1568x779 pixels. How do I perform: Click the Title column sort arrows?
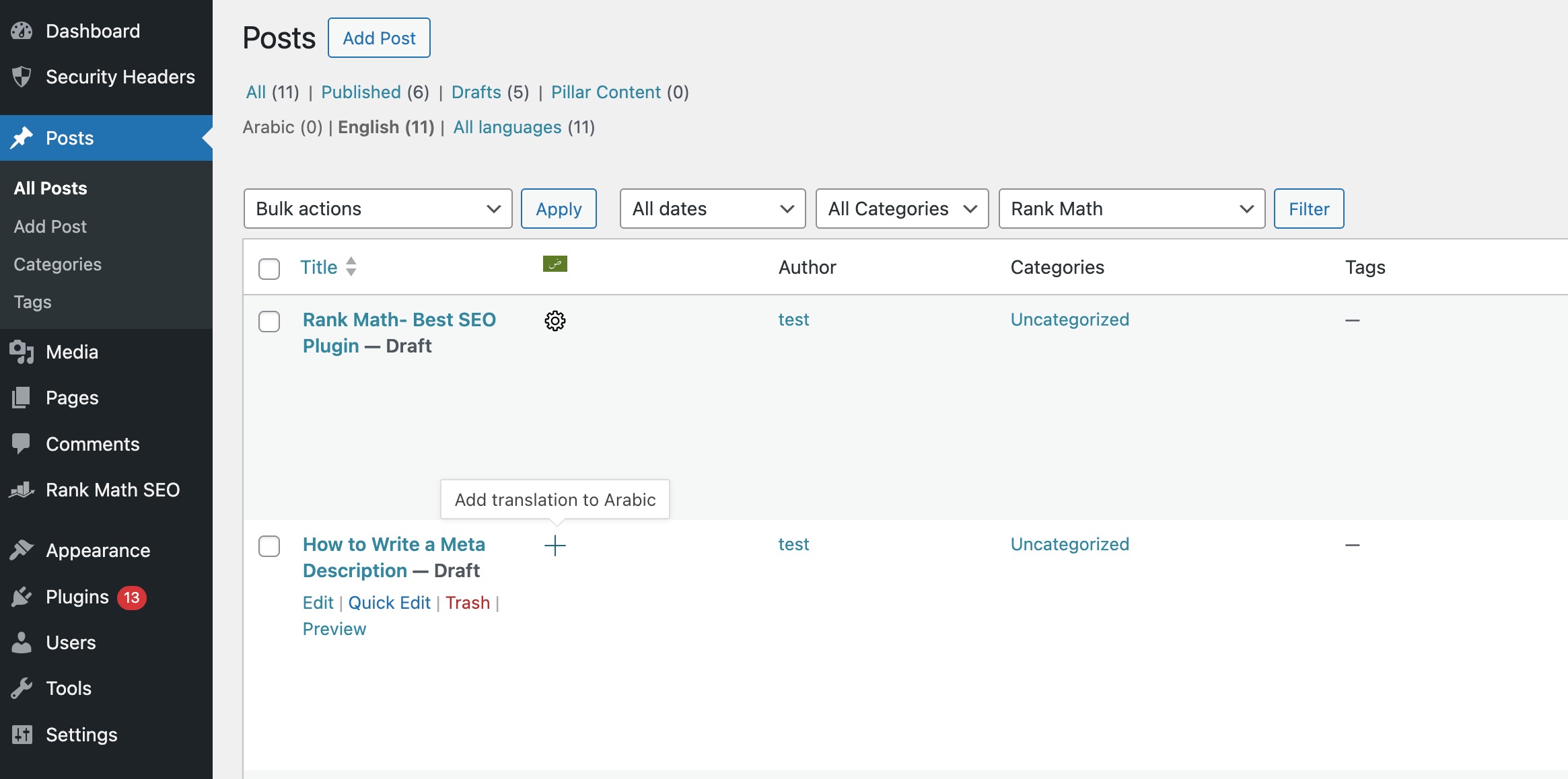click(351, 267)
